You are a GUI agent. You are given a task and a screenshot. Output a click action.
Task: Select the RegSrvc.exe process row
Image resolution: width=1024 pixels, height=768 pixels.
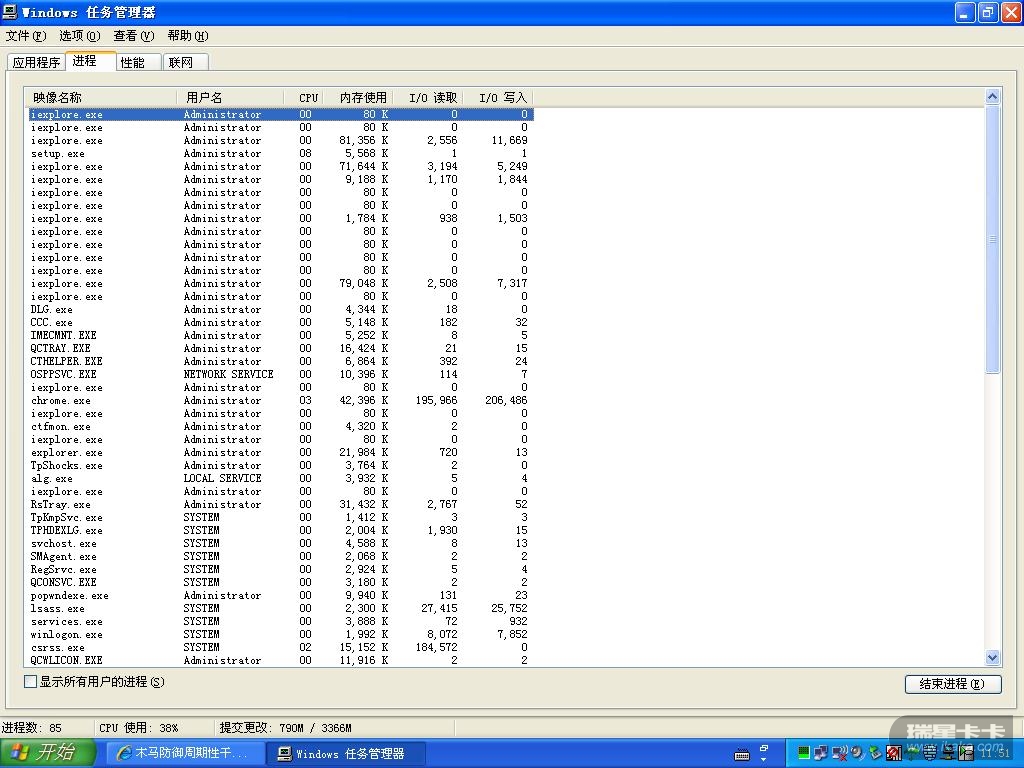(x=281, y=569)
